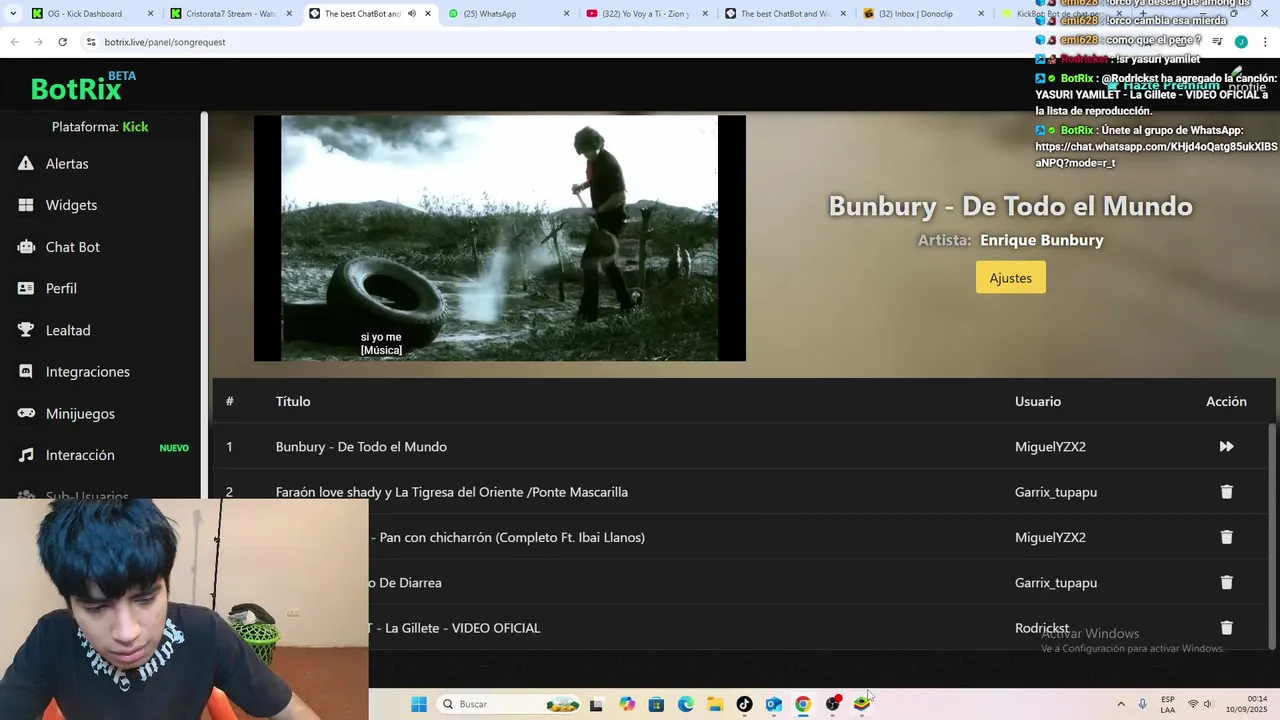Screen dimensions: 1280x720
Task: Click the Alertas warning triangle icon
Action: coord(26,163)
